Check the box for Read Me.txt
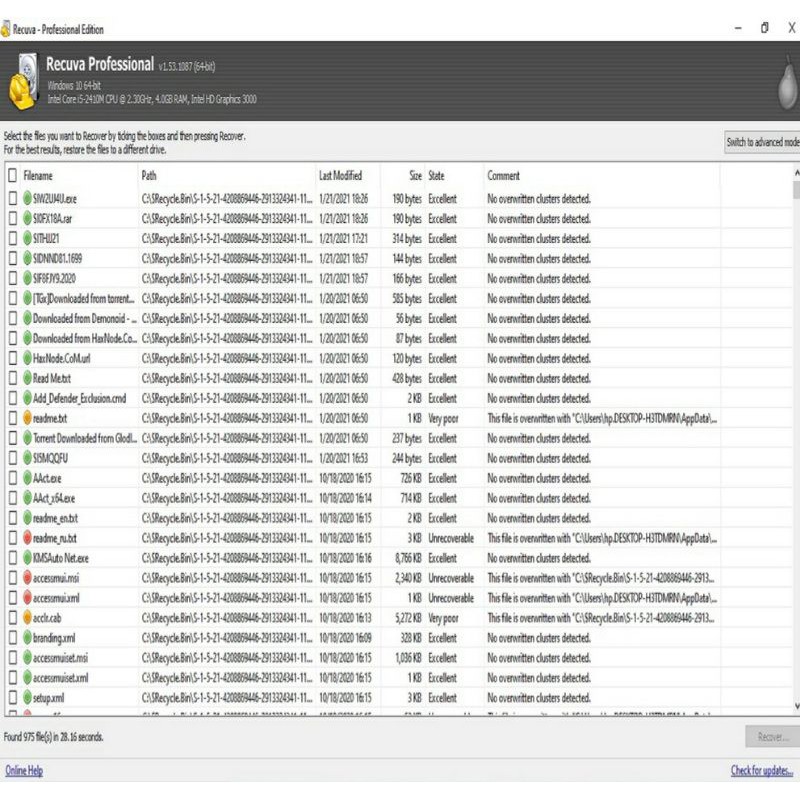Image resolution: width=800 pixels, height=800 pixels. (12, 378)
